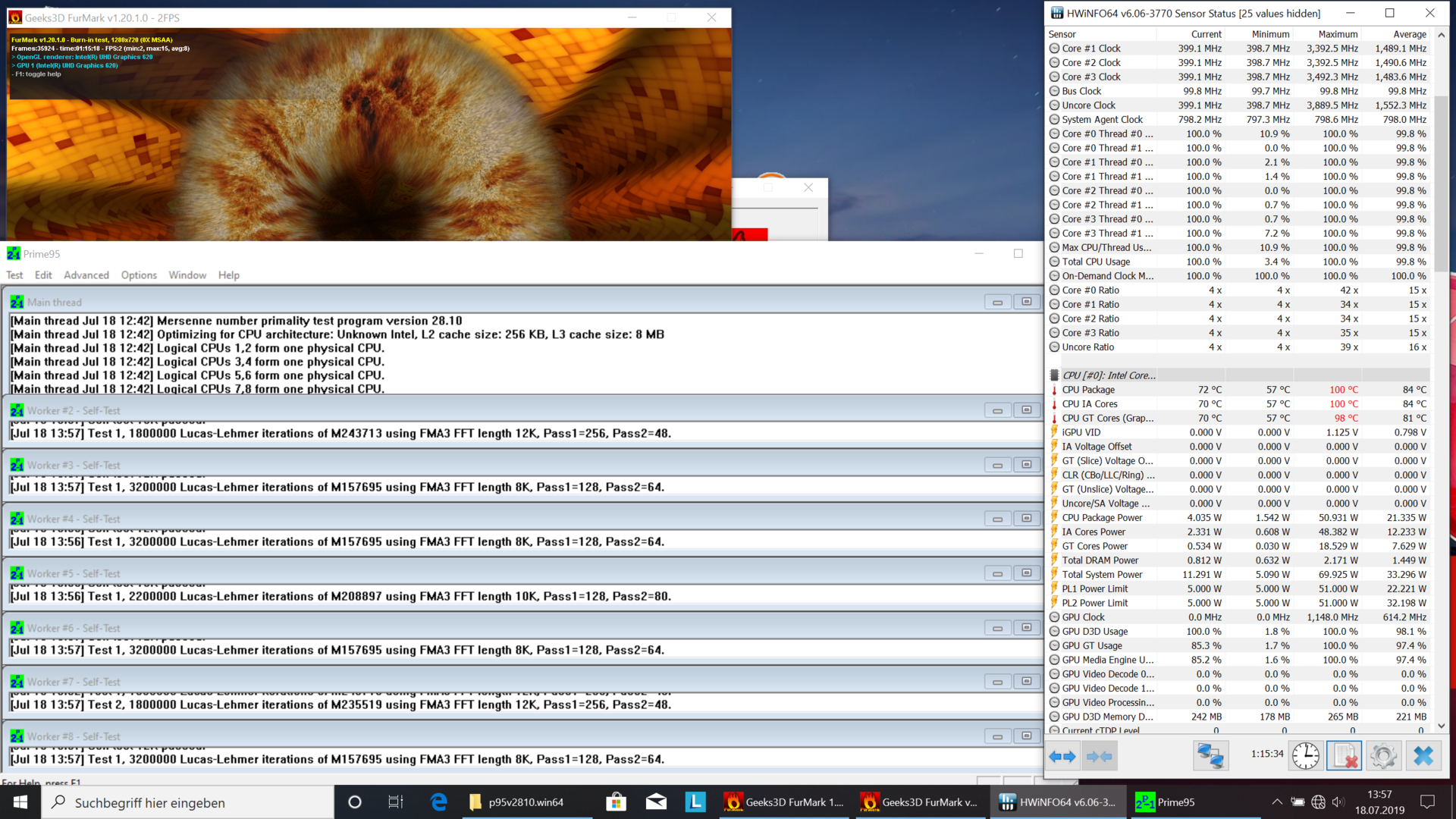Open the Advanced menu in Prime95
1456x819 pixels.
coord(86,275)
